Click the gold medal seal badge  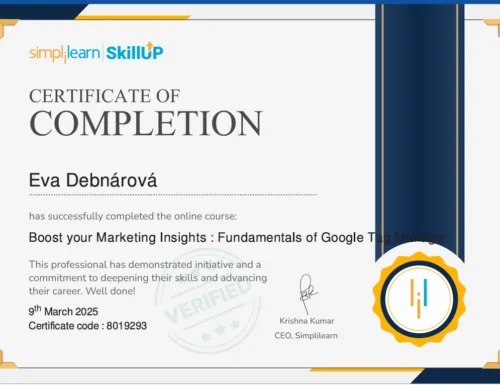pyautogui.click(x=419, y=299)
